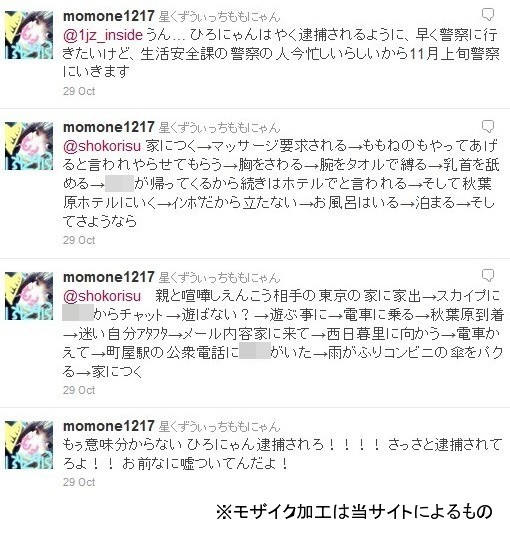This screenshot has width=510, height=533.
Task: Click the 29 Oct timestamp of the last tweet
Action: tap(79, 482)
